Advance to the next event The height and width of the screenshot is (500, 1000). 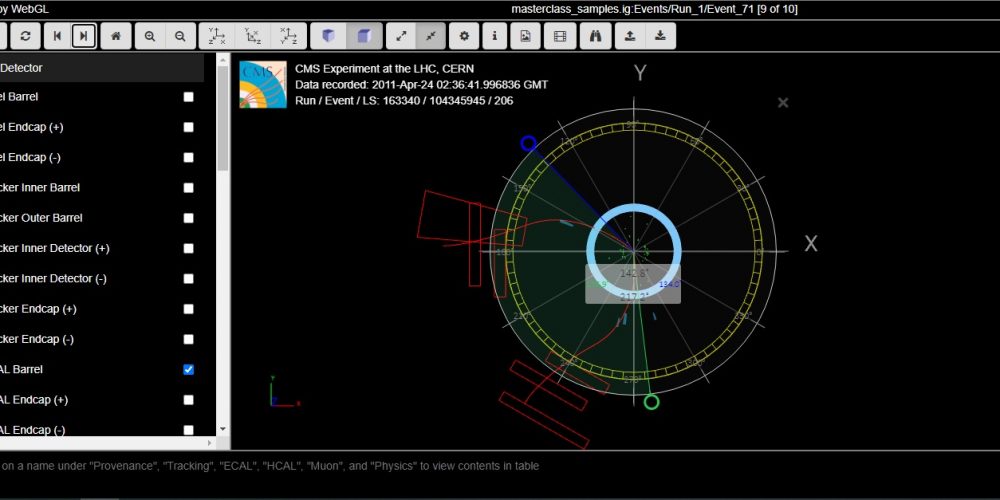click(x=85, y=37)
